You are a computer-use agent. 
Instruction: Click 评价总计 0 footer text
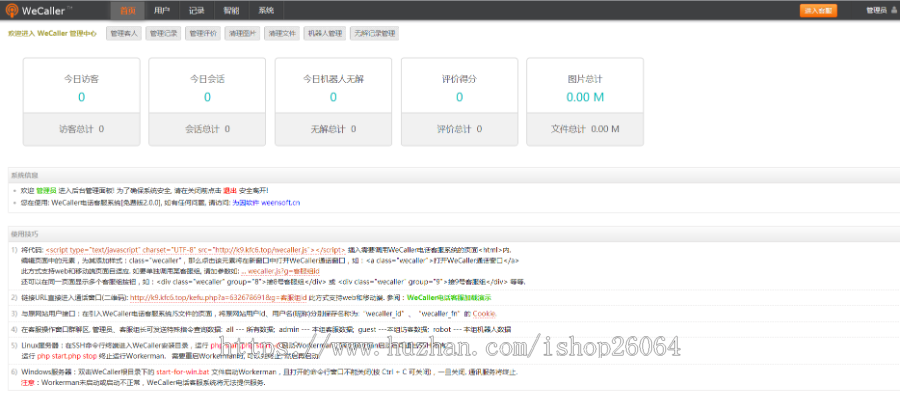[x=459, y=129]
